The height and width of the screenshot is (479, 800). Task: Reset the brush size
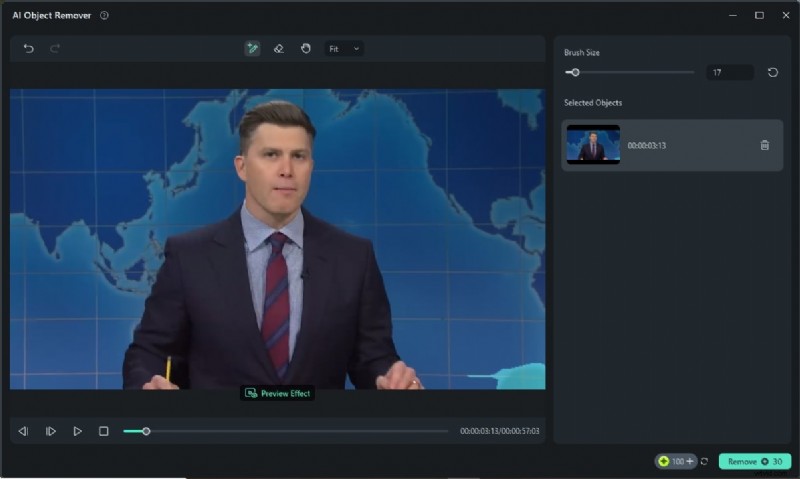point(772,72)
